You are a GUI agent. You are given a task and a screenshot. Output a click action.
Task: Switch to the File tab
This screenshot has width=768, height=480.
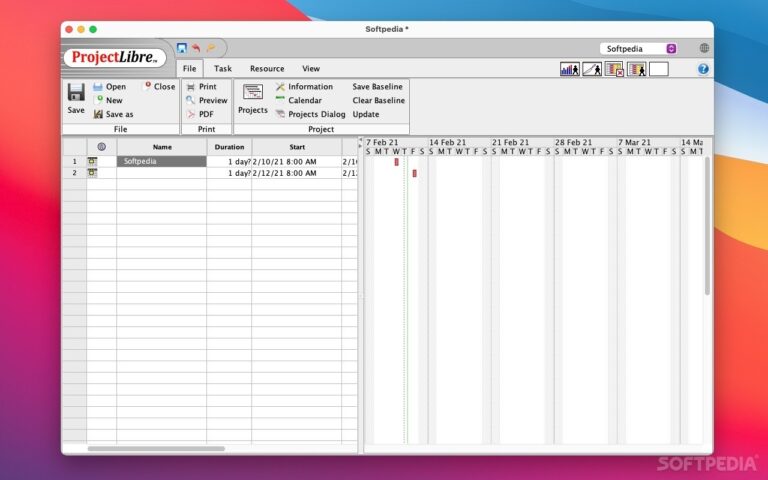tap(190, 69)
